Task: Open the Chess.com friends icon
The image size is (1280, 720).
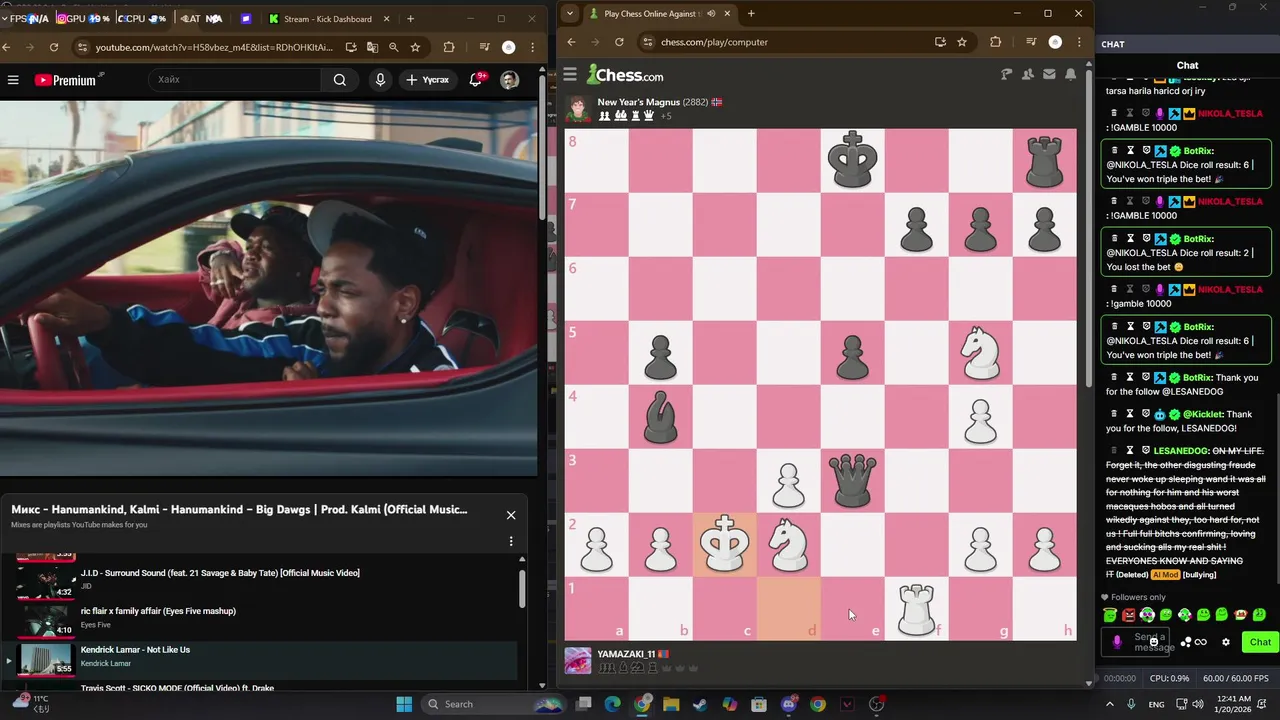Action: pyautogui.click(x=1028, y=74)
